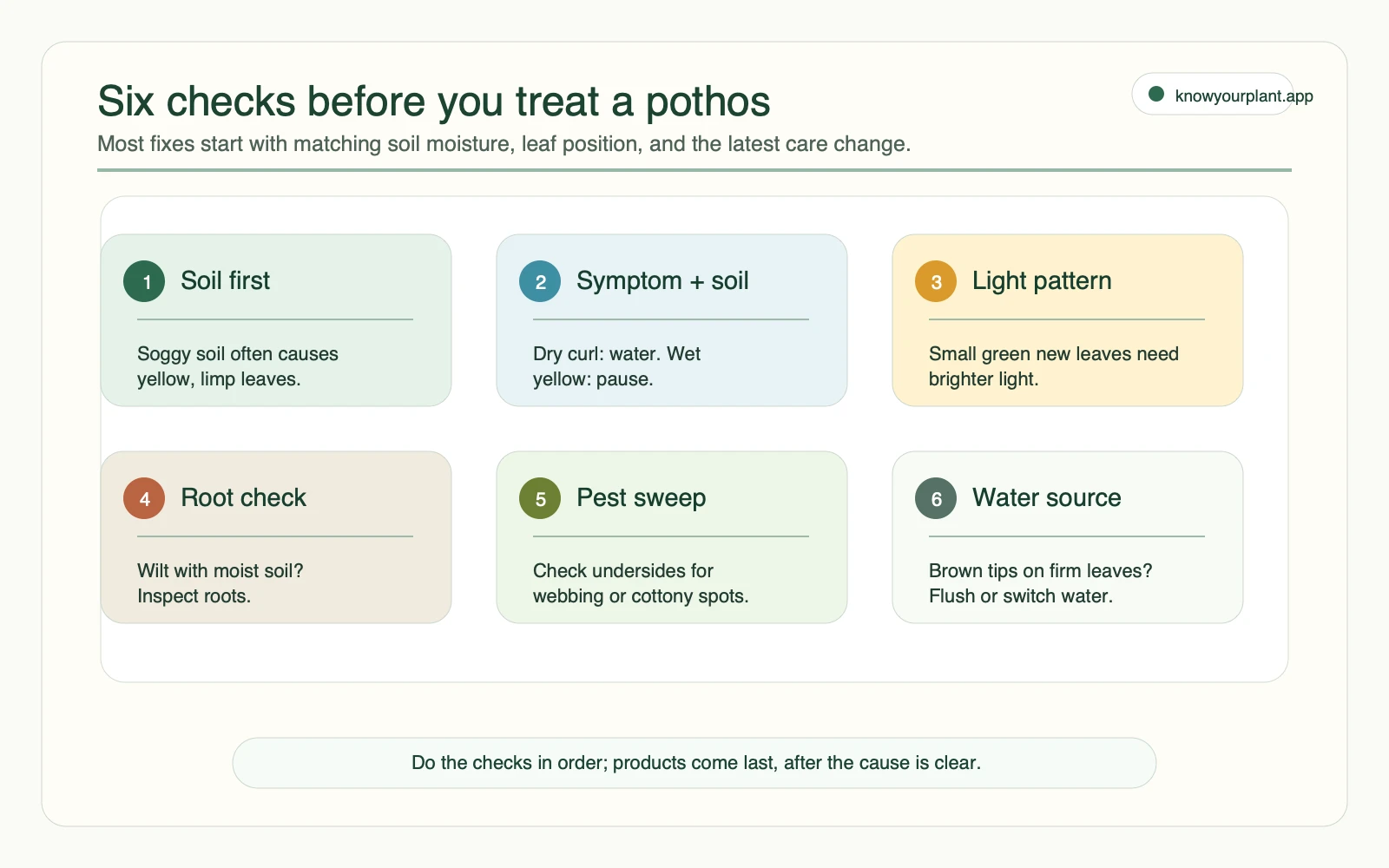Select the Soil first card heading
The image size is (1389, 868).
[225, 280]
